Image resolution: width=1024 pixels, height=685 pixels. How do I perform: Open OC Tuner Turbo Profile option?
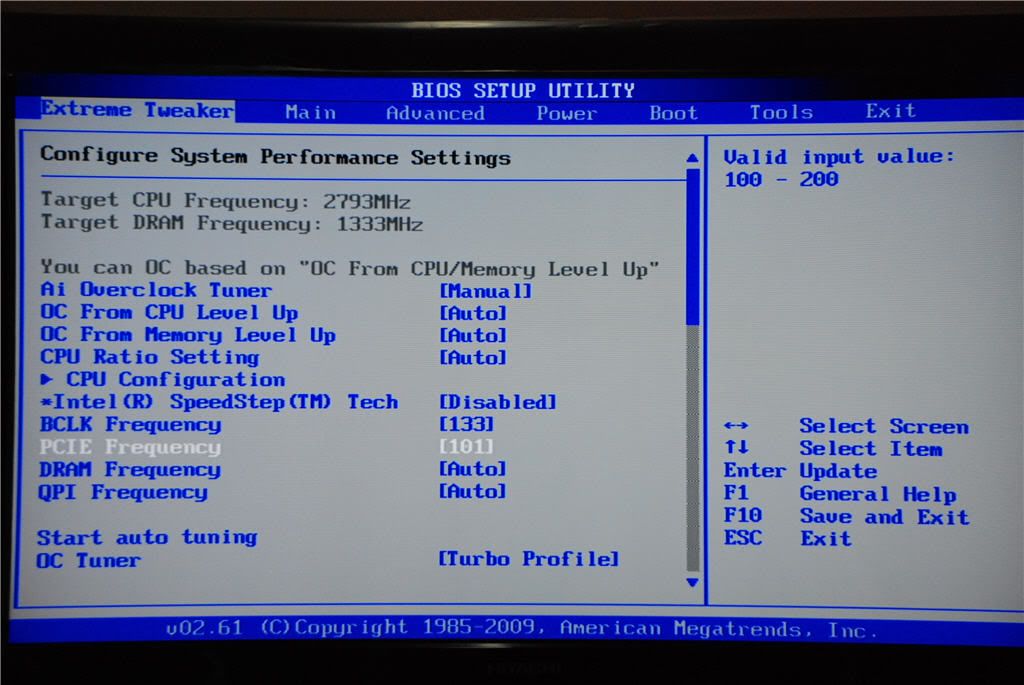click(528, 559)
